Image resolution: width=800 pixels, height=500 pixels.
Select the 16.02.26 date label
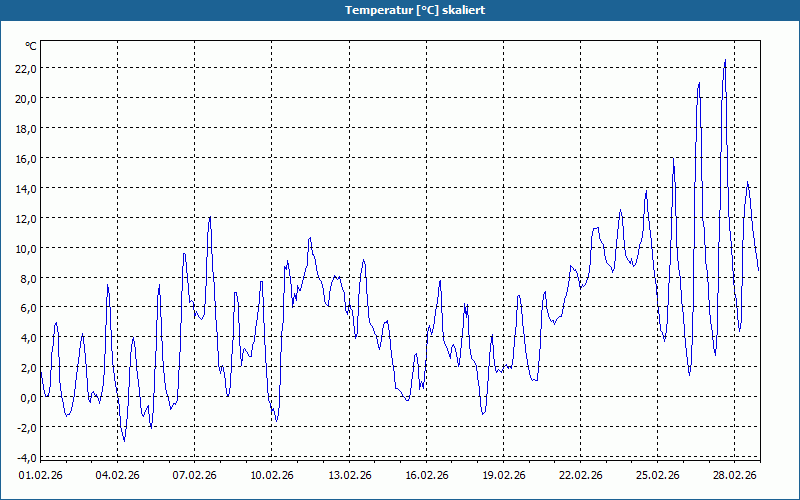pos(427,476)
